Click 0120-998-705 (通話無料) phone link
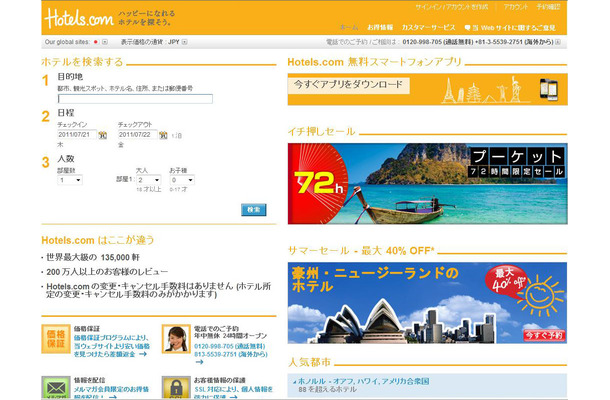This screenshot has height=400, width=610. pyautogui.click(x=230, y=346)
